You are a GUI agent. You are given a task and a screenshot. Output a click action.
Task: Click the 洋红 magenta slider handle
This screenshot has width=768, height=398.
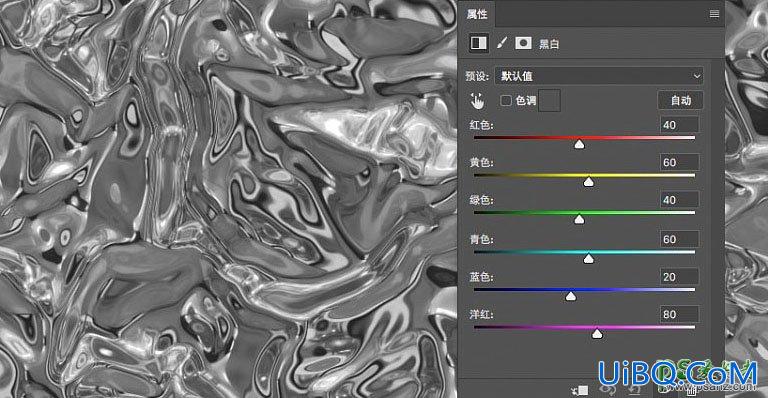pos(597,333)
